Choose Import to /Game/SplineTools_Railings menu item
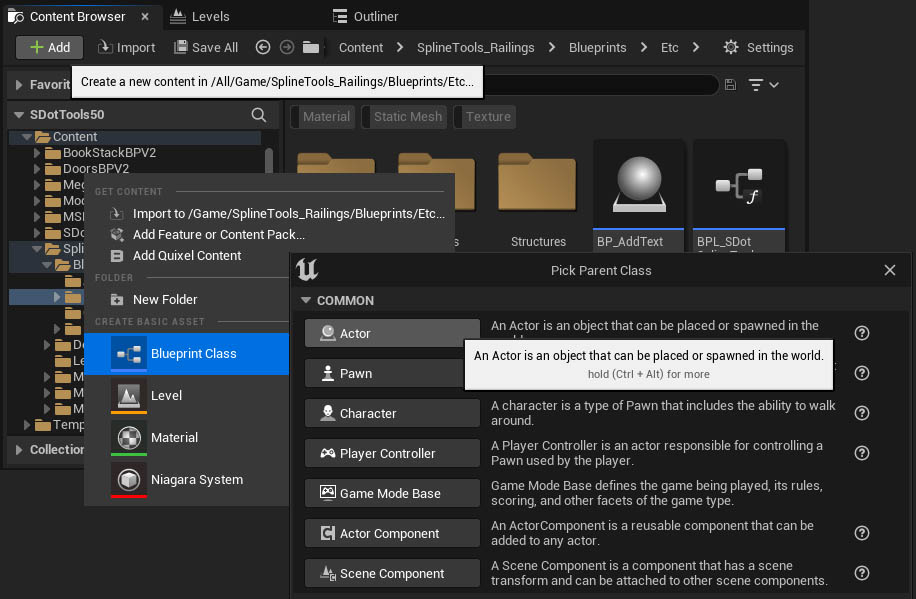The image size is (916, 599). [277, 214]
